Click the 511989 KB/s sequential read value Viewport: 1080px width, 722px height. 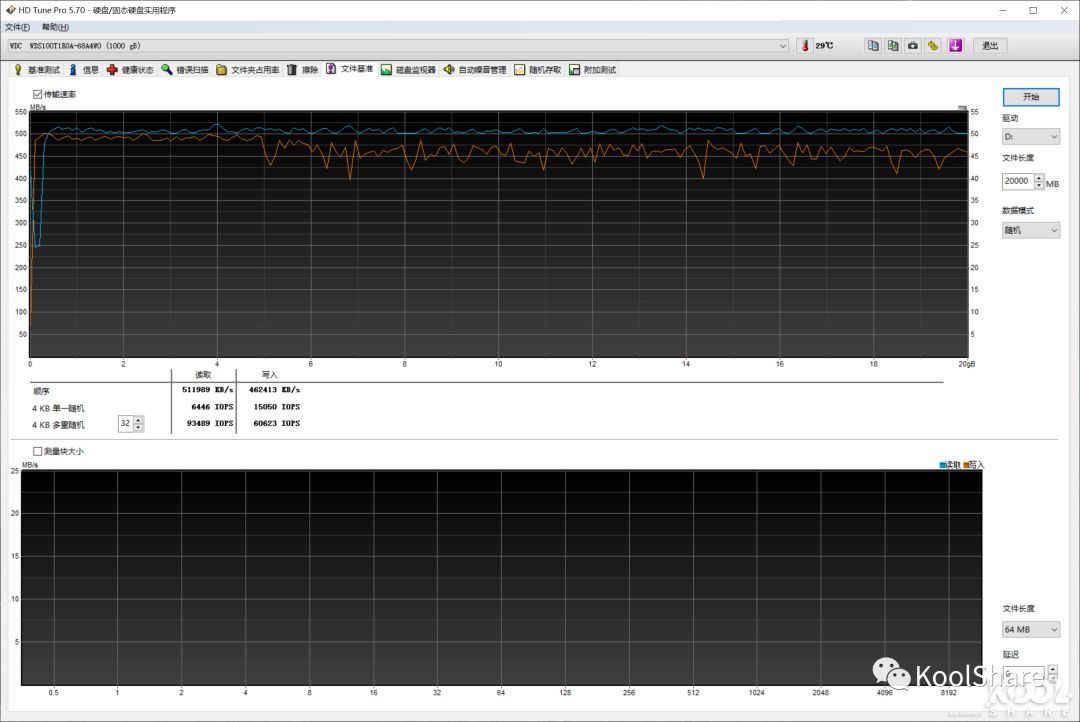(x=207, y=390)
